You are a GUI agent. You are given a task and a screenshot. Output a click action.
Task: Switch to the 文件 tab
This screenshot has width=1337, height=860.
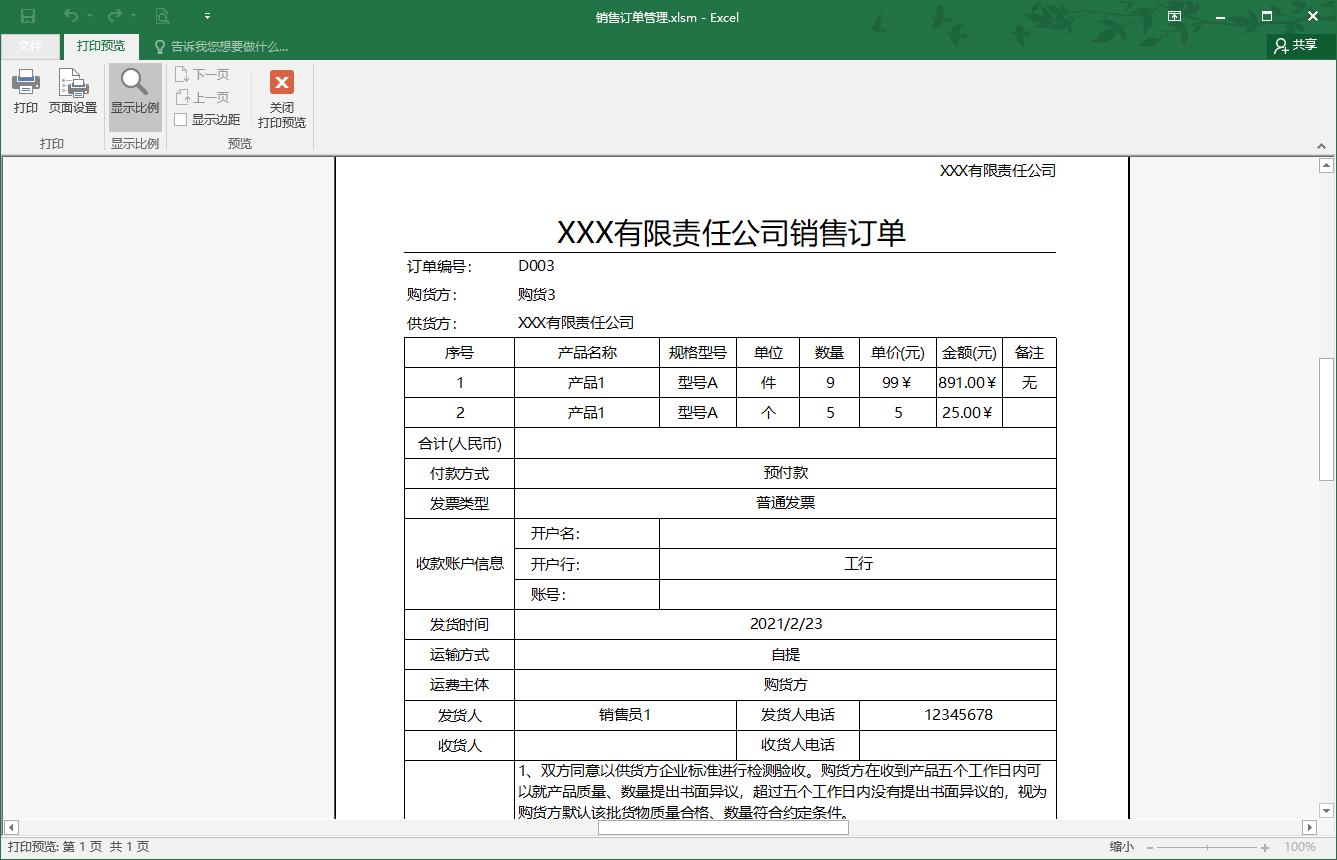30,46
